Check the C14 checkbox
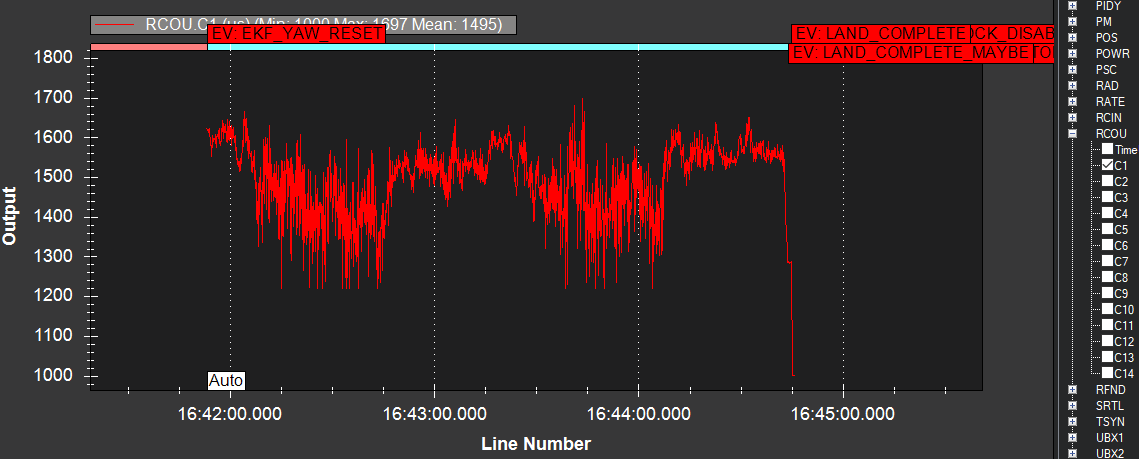This screenshot has height=459, width=1139. pyautogui.click(x=1108, y=373)
